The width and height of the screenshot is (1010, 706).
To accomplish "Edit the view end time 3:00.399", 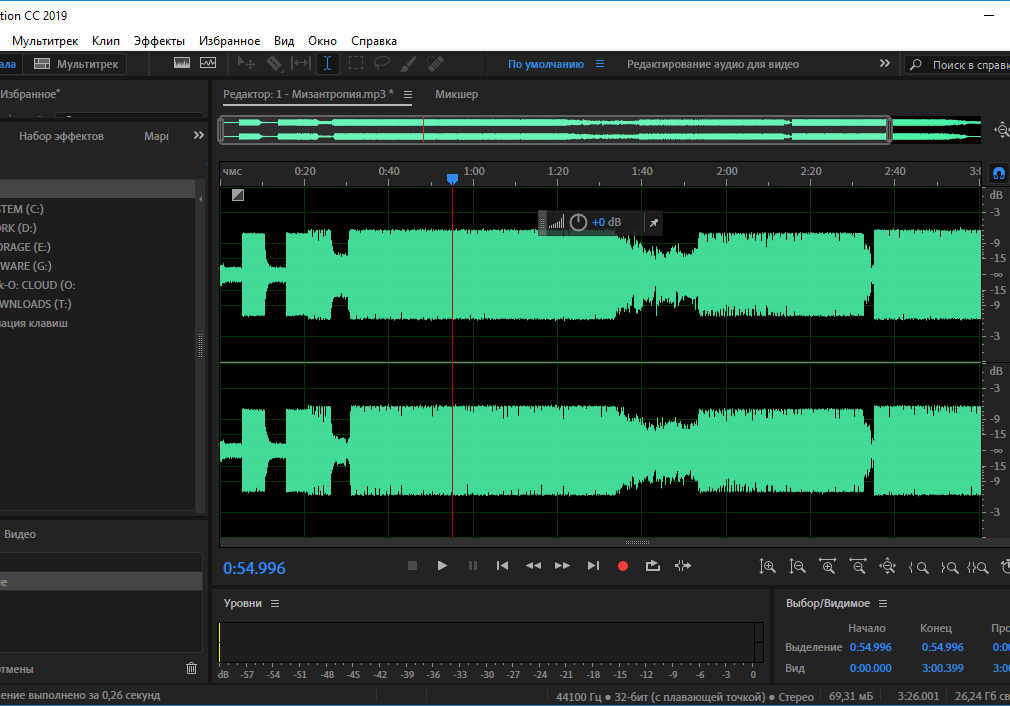I will [942, 668].
